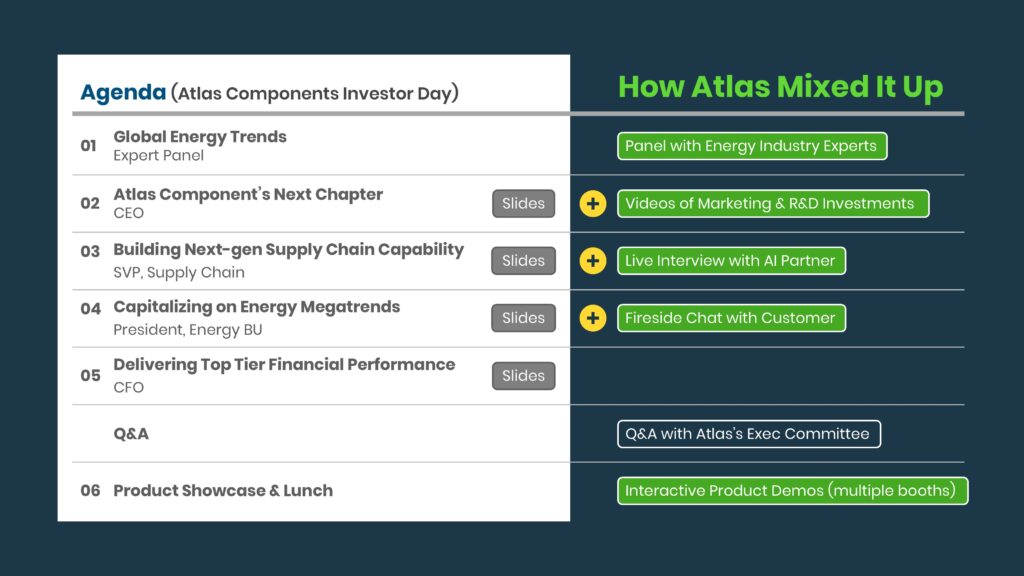Viewport: 1024px width, 576px height.
Task: Click the plus icon beside Energy BU Slides
Action: (593, 319)
